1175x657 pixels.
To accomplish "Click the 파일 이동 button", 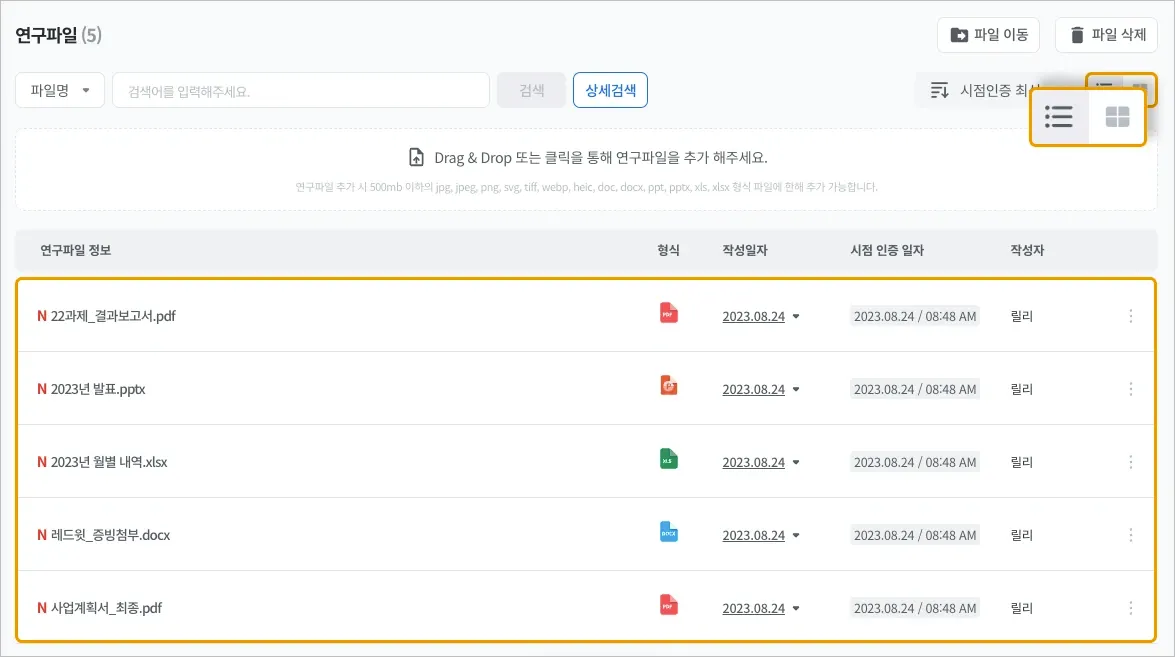I will (988, 35).
